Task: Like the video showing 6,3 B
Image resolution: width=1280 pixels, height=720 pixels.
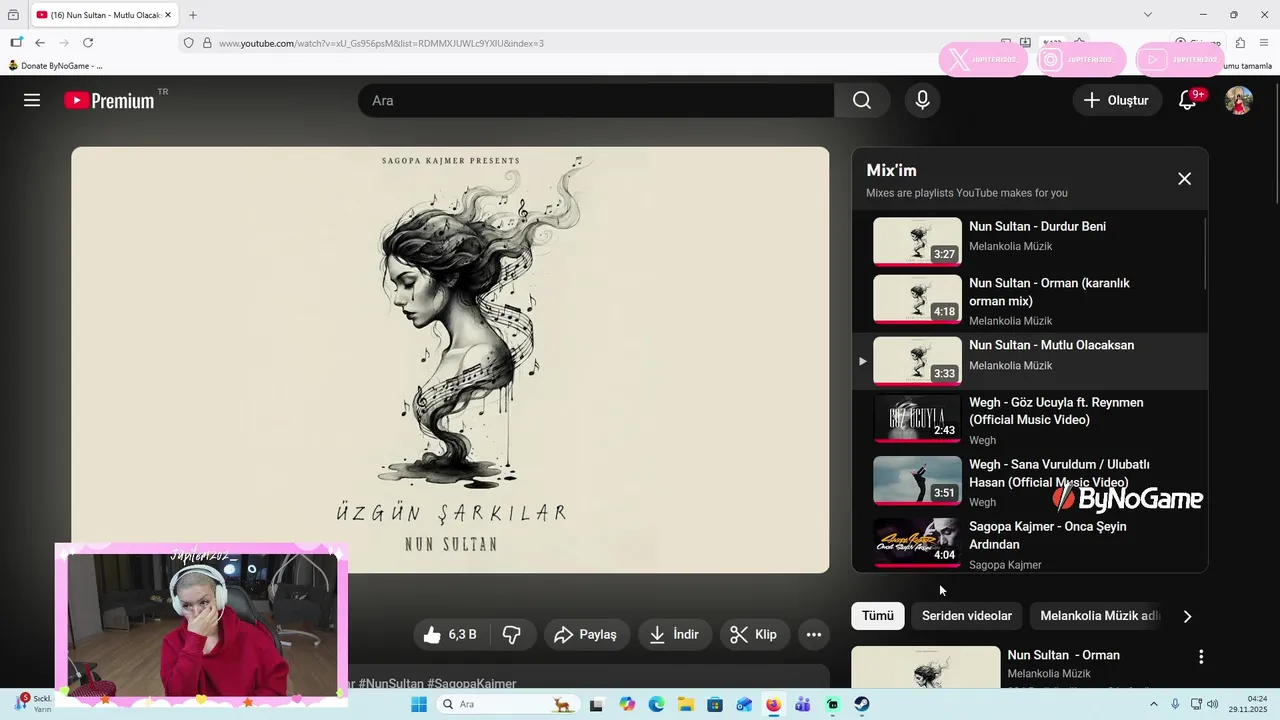Action: point(450,635)
